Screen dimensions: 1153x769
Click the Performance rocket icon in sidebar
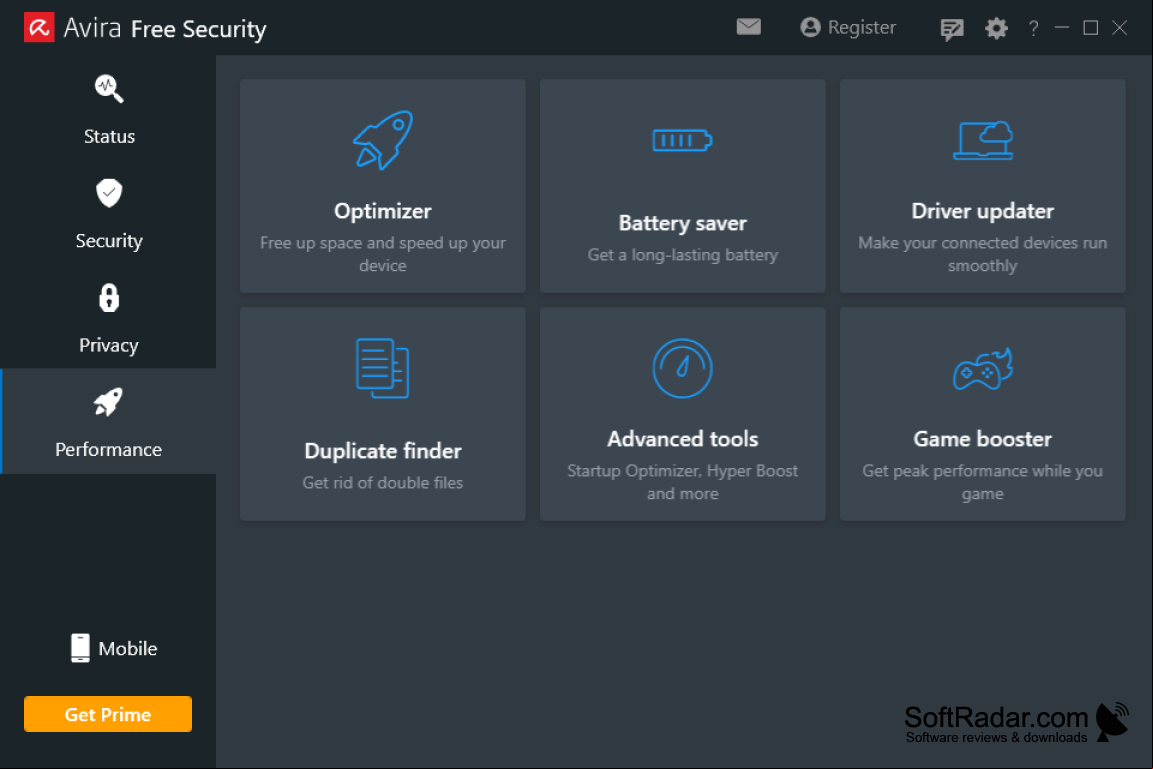[x=108, y=402]
